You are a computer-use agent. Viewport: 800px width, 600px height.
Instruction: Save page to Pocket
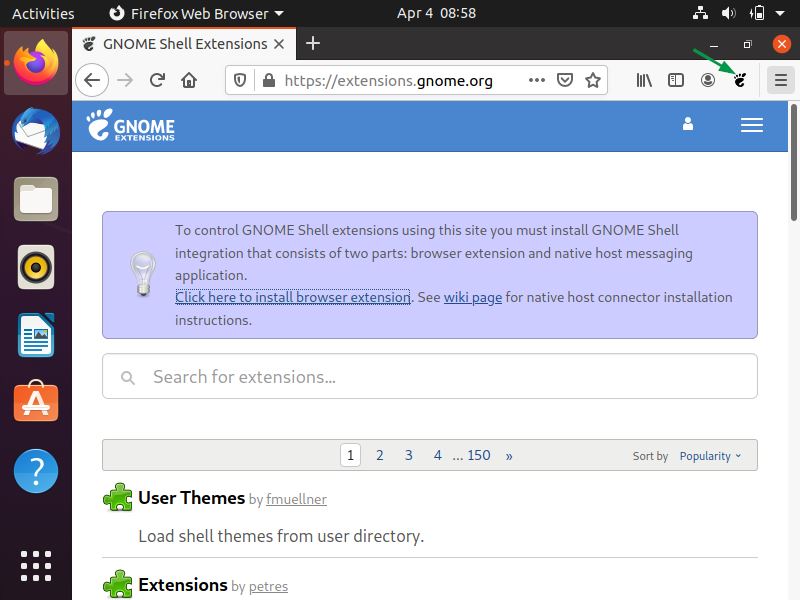565,80
